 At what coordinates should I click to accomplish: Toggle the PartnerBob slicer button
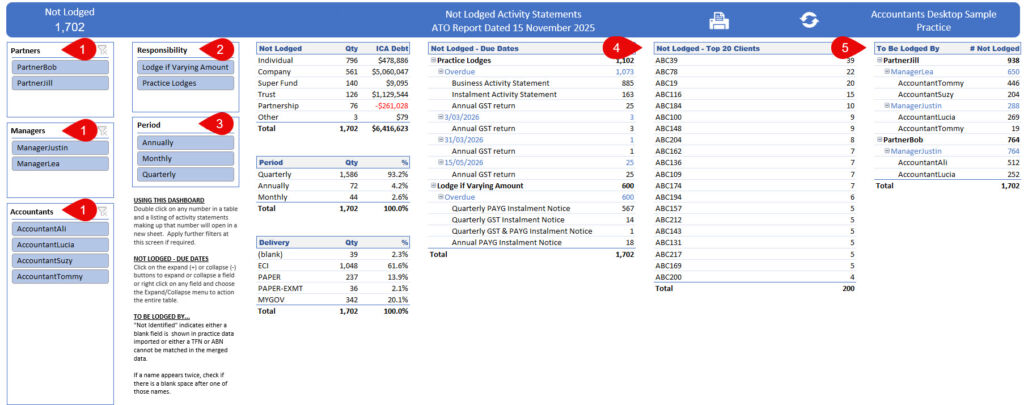point(61,66)
